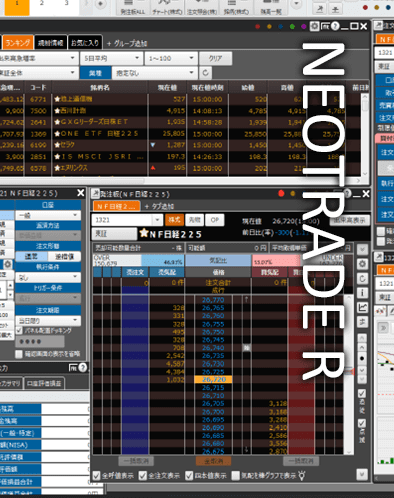Expand the 1~100 range dropdown
The width and height of the screenshot is (394, 498).
click(x=171, y=58)
